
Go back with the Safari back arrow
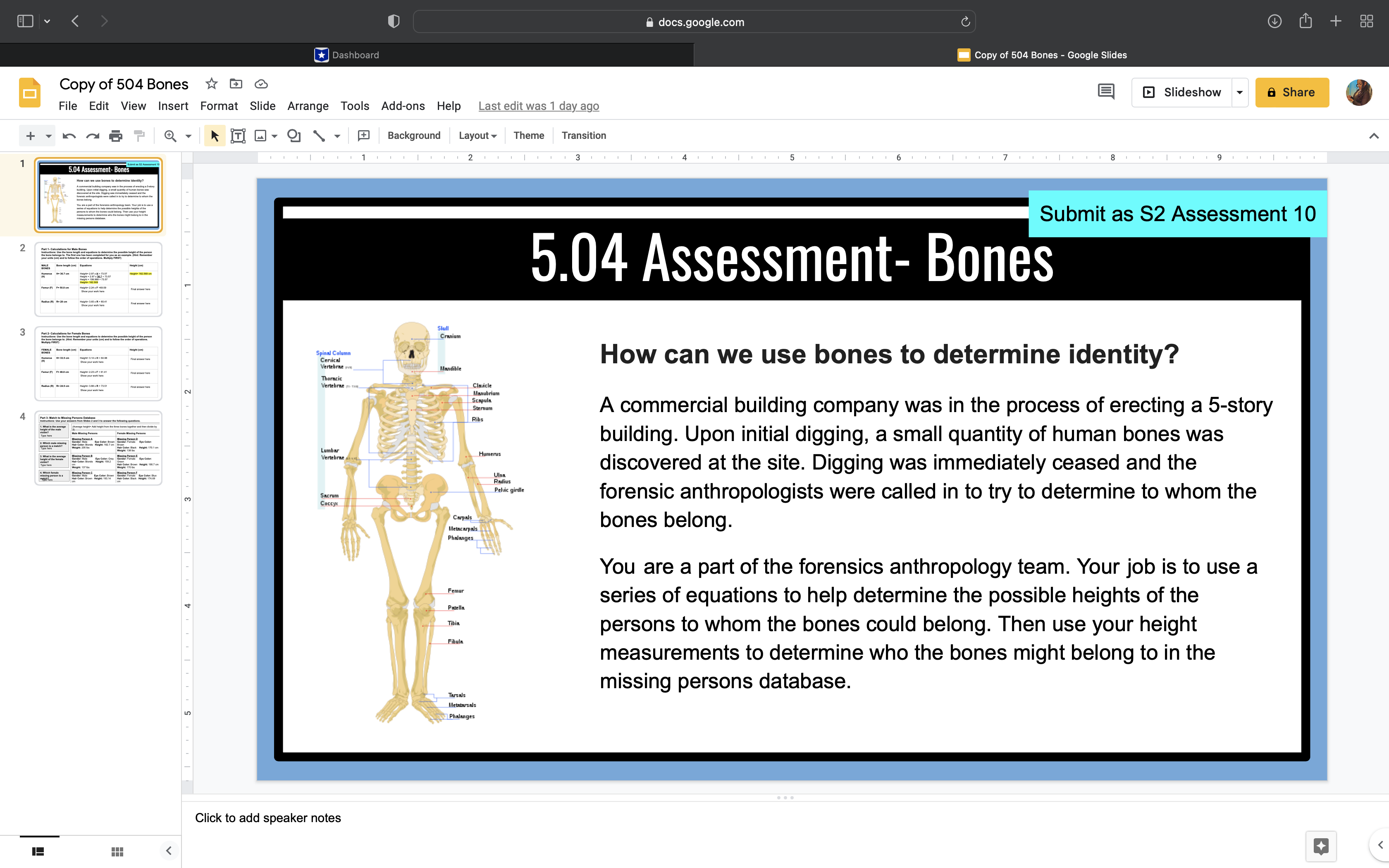[75, 21]
